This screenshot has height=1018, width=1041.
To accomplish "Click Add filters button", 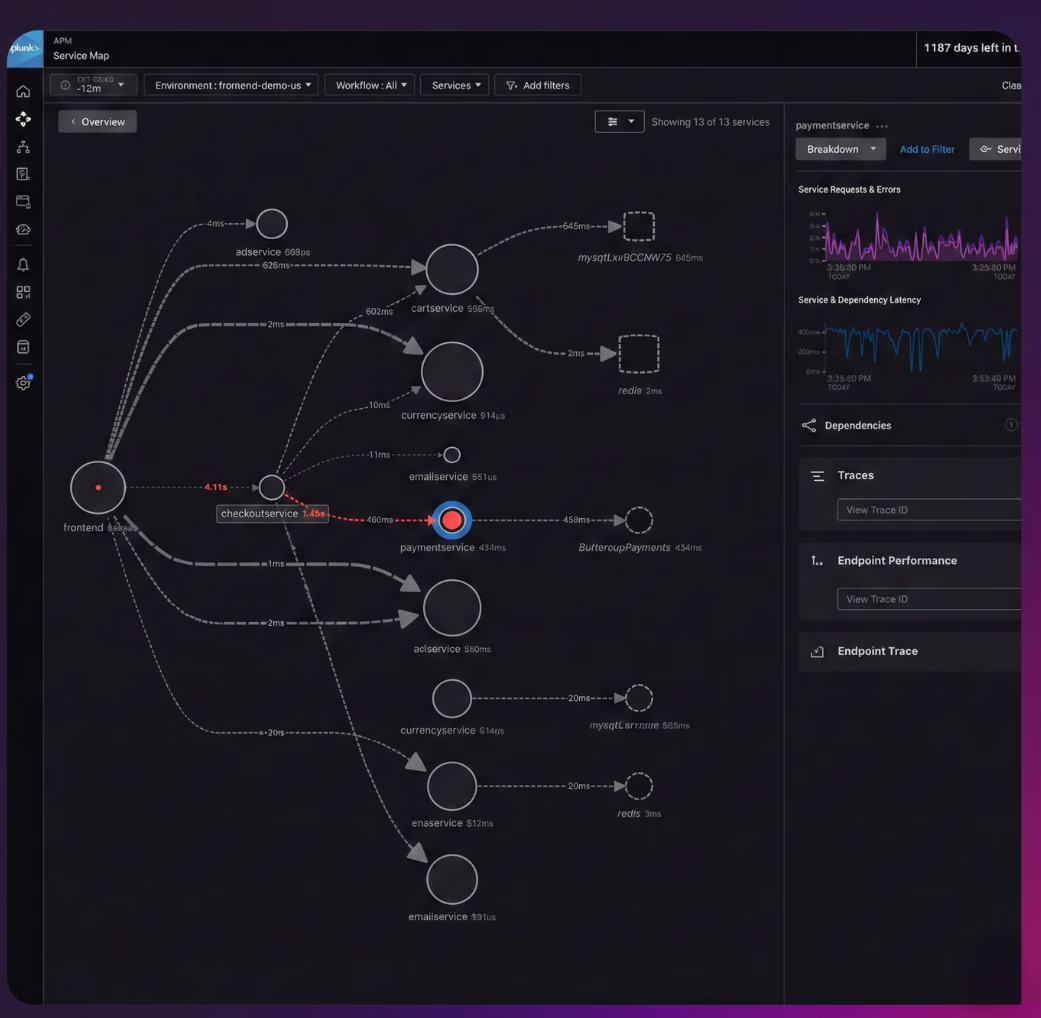I will point(538,85).
